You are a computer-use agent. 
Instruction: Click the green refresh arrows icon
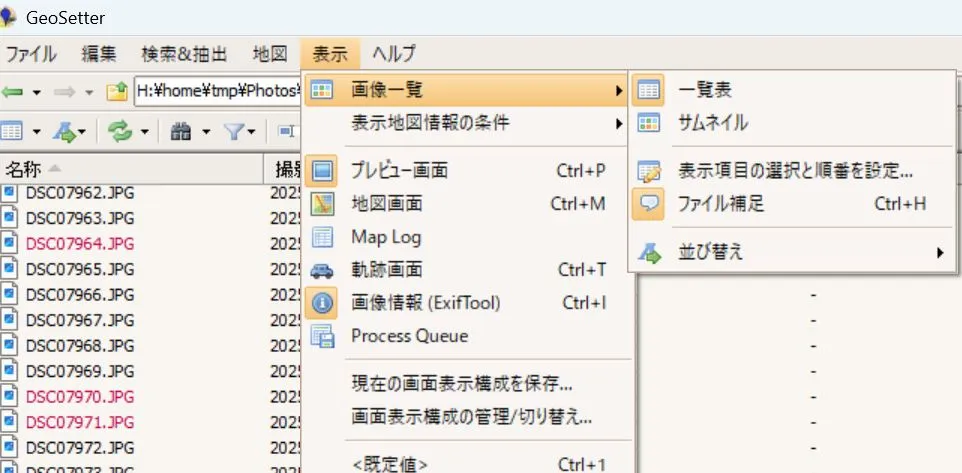pyautogui.click(x=120, y=131)
